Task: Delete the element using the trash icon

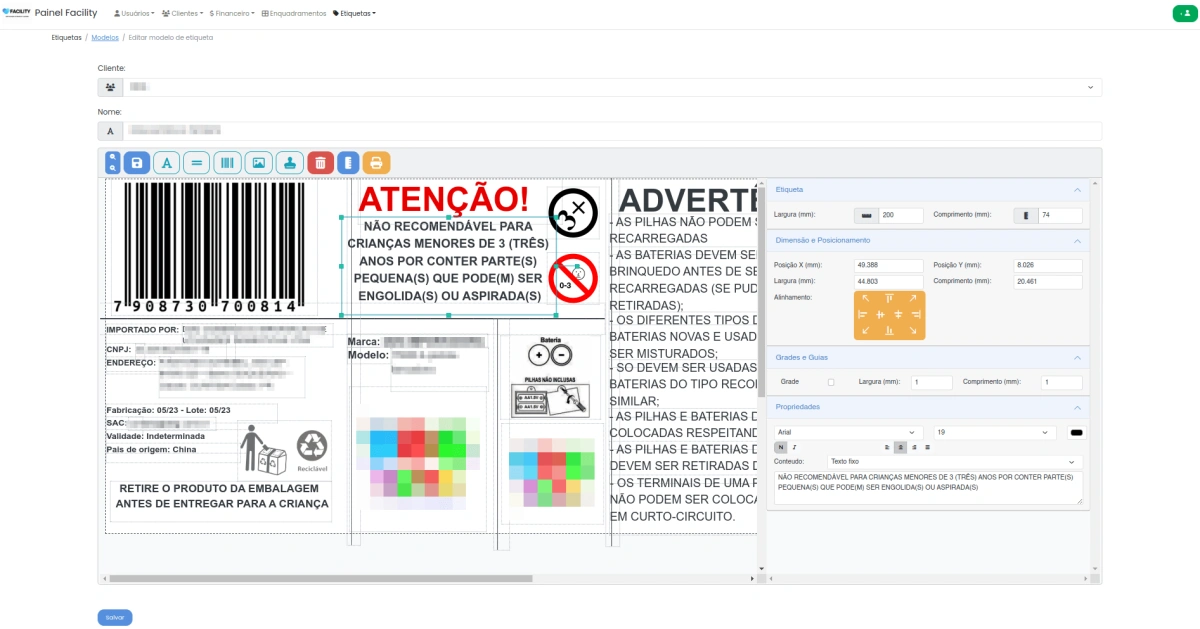Action: [x=320, y=161]
